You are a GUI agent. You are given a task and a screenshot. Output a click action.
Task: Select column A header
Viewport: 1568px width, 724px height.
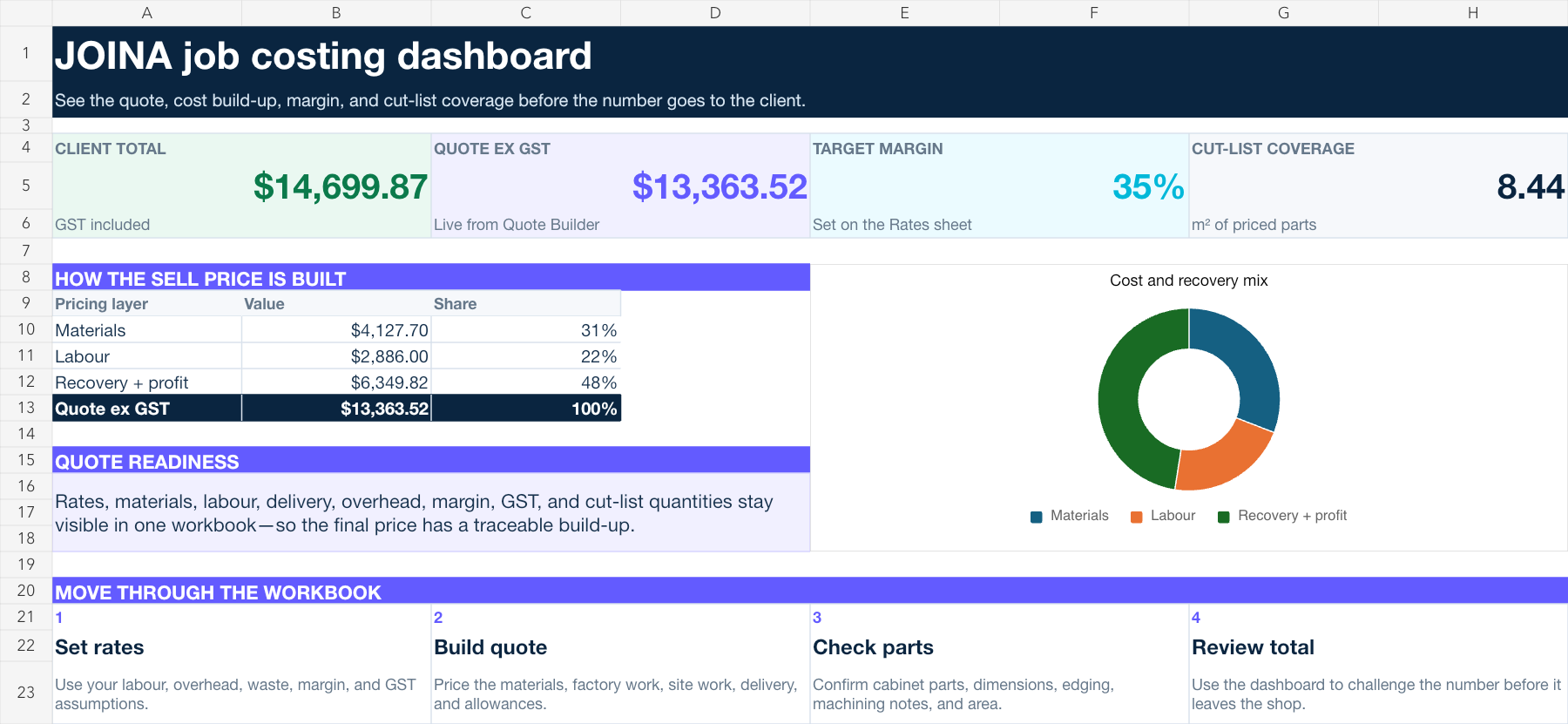(146, 12)
